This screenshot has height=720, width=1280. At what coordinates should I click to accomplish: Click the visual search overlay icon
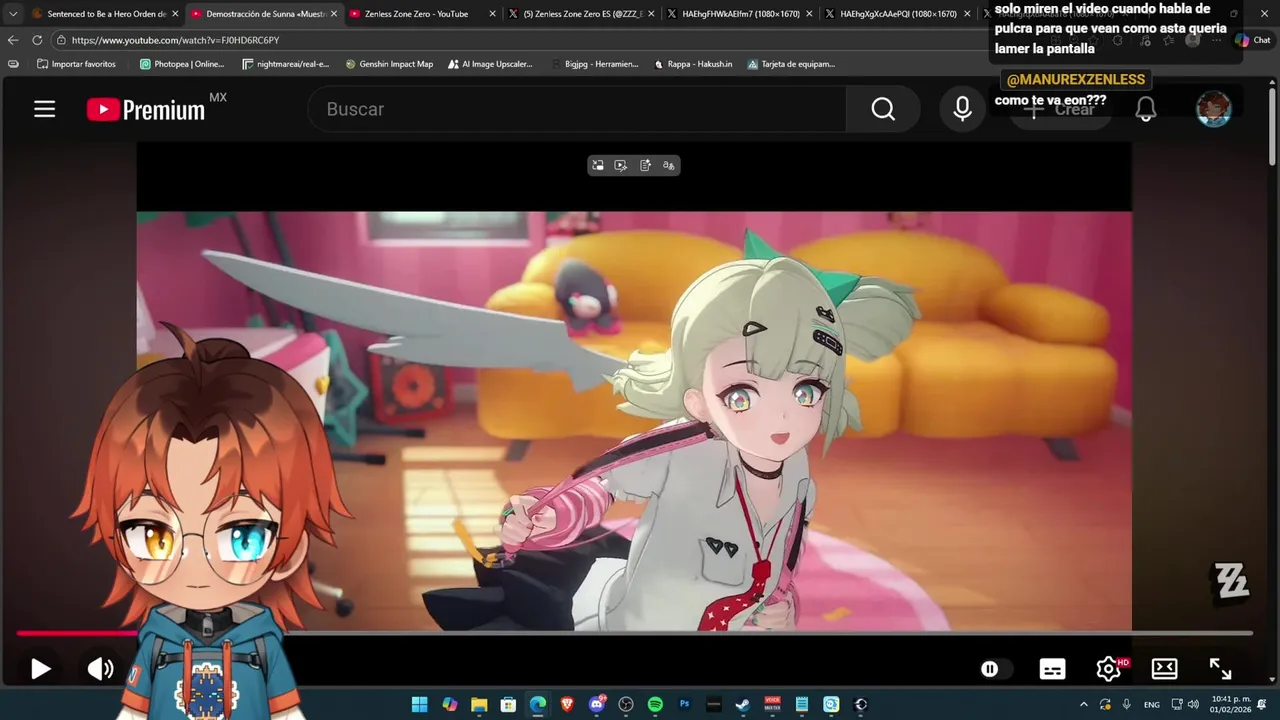click(x=598, y=165)
